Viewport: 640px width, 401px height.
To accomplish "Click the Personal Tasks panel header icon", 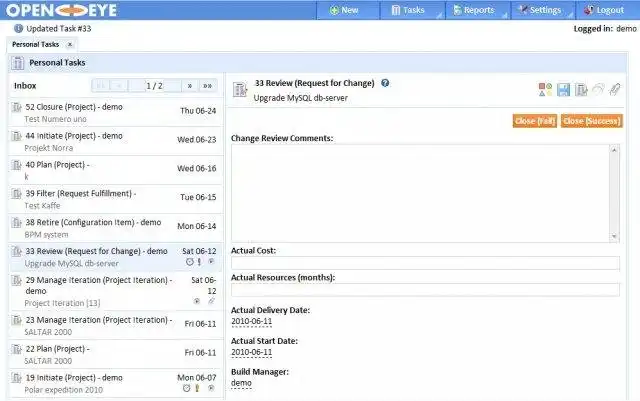I will tap(18, 63).
